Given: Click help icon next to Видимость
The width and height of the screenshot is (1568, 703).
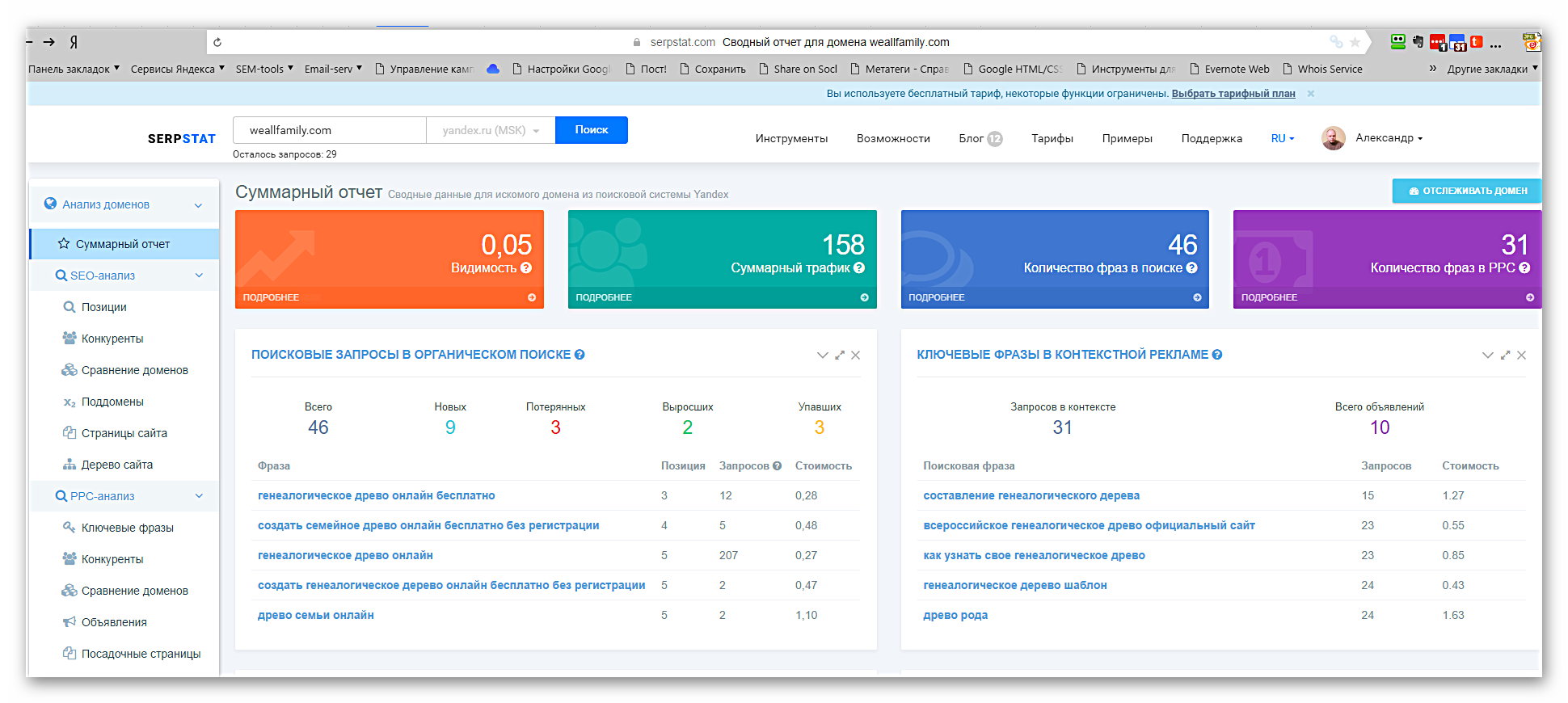Looking at the screenshot, I should click(526, 268).
